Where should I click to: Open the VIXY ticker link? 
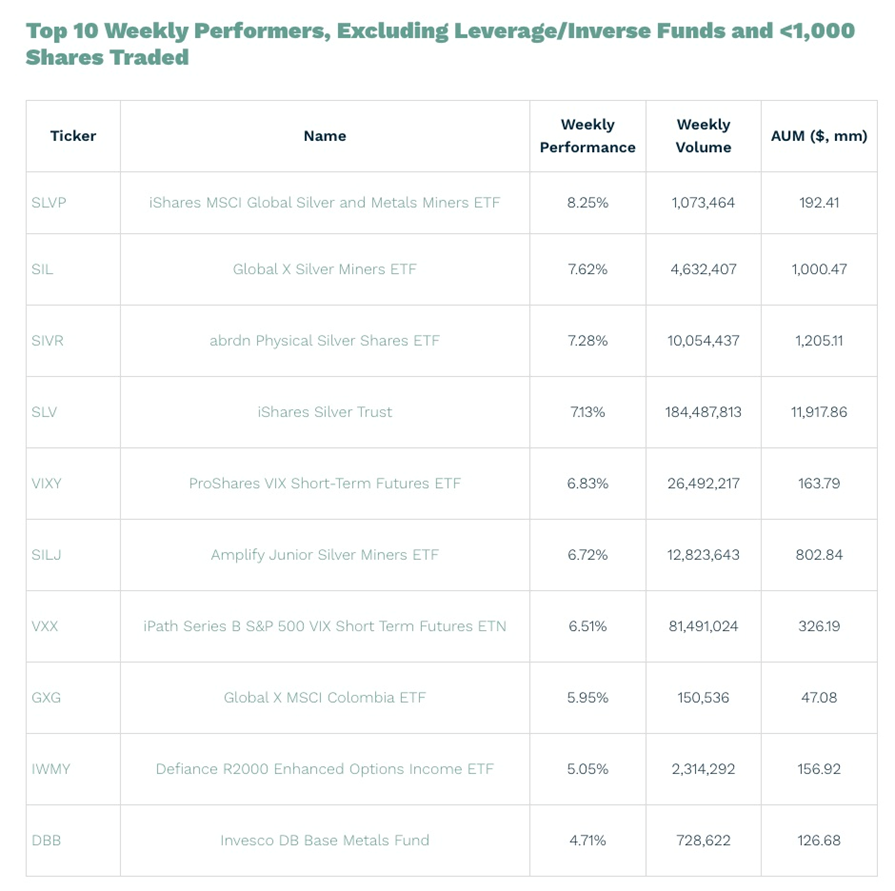click(x=46, y=483)
